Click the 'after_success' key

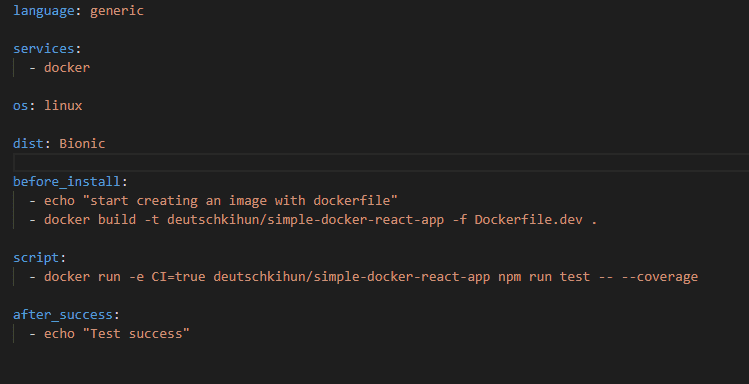63,315
